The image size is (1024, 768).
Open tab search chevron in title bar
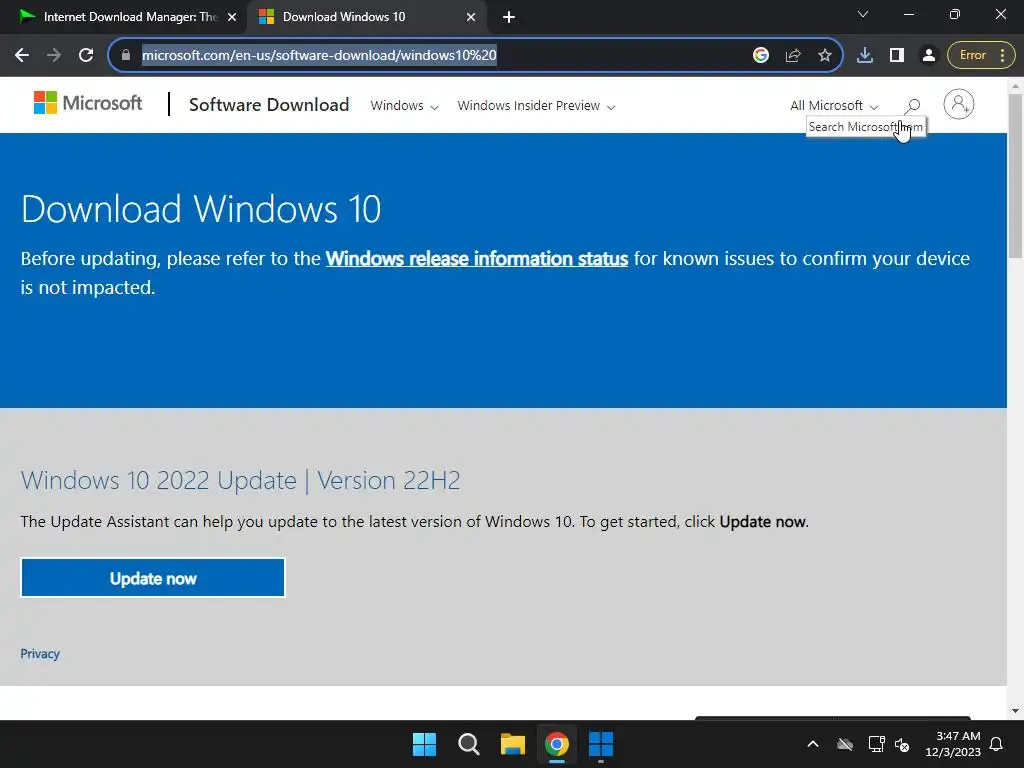click(x=863, y=14)
